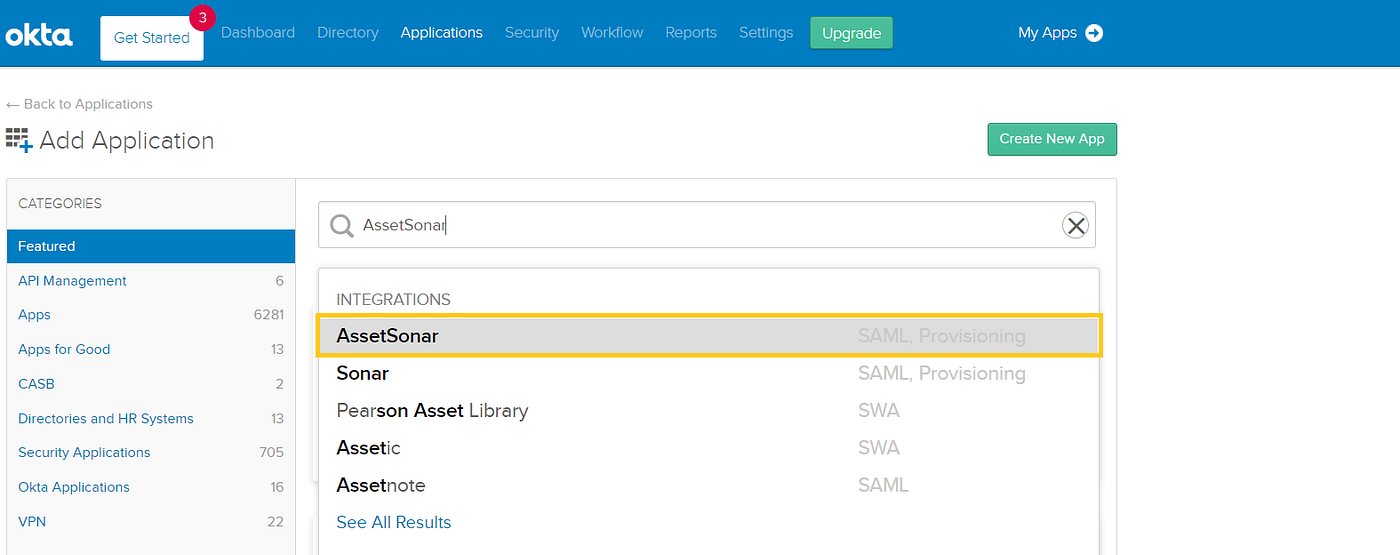The image size is (1400, 555).
Task: Click the 705 Security Applications count
Action: (272, 452)
